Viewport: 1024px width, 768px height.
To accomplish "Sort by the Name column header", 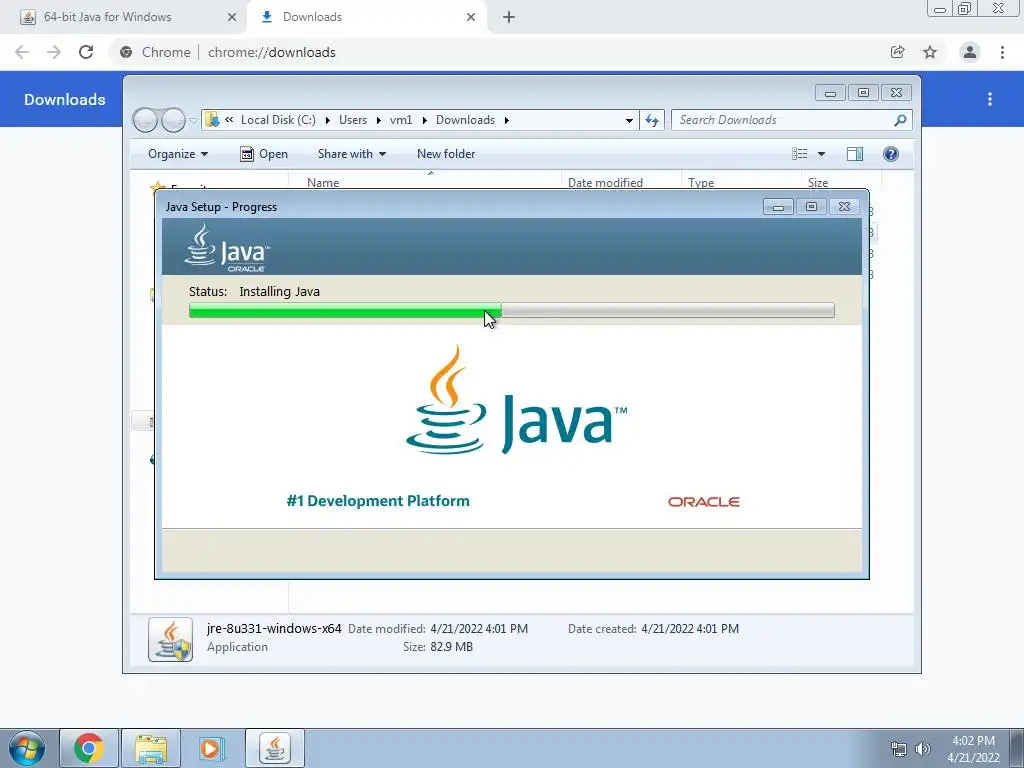I will [x=424, y=182].
